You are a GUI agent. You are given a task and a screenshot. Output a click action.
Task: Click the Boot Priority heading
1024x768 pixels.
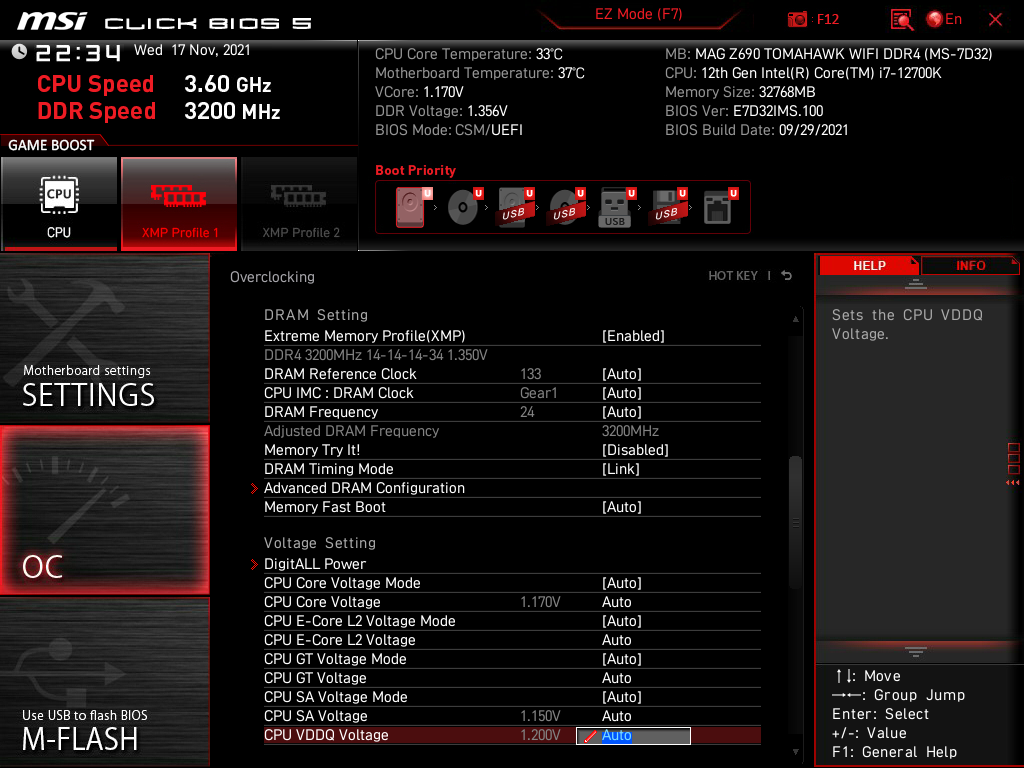[415, 170]
